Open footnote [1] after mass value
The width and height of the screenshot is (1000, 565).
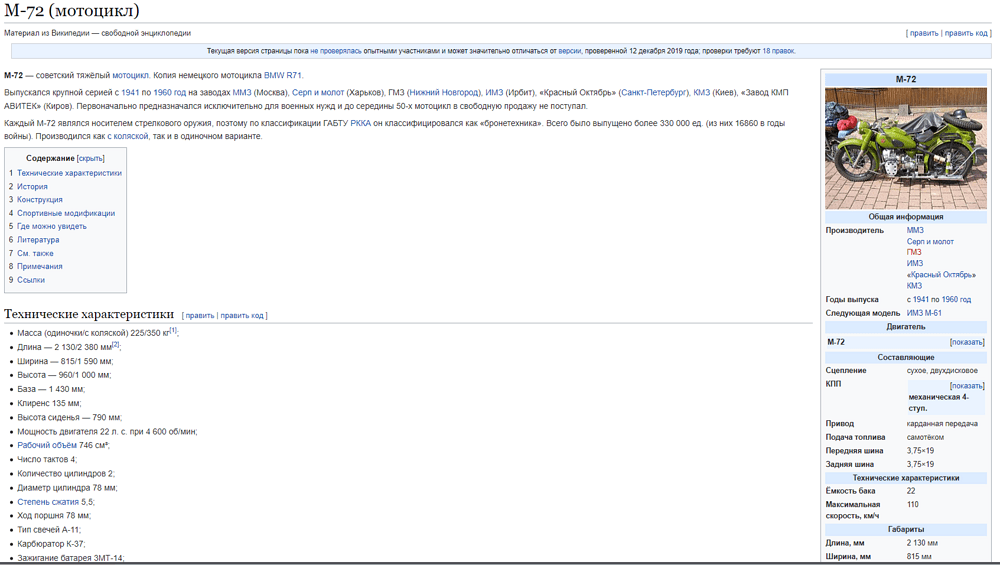click(x=173, y=330)
